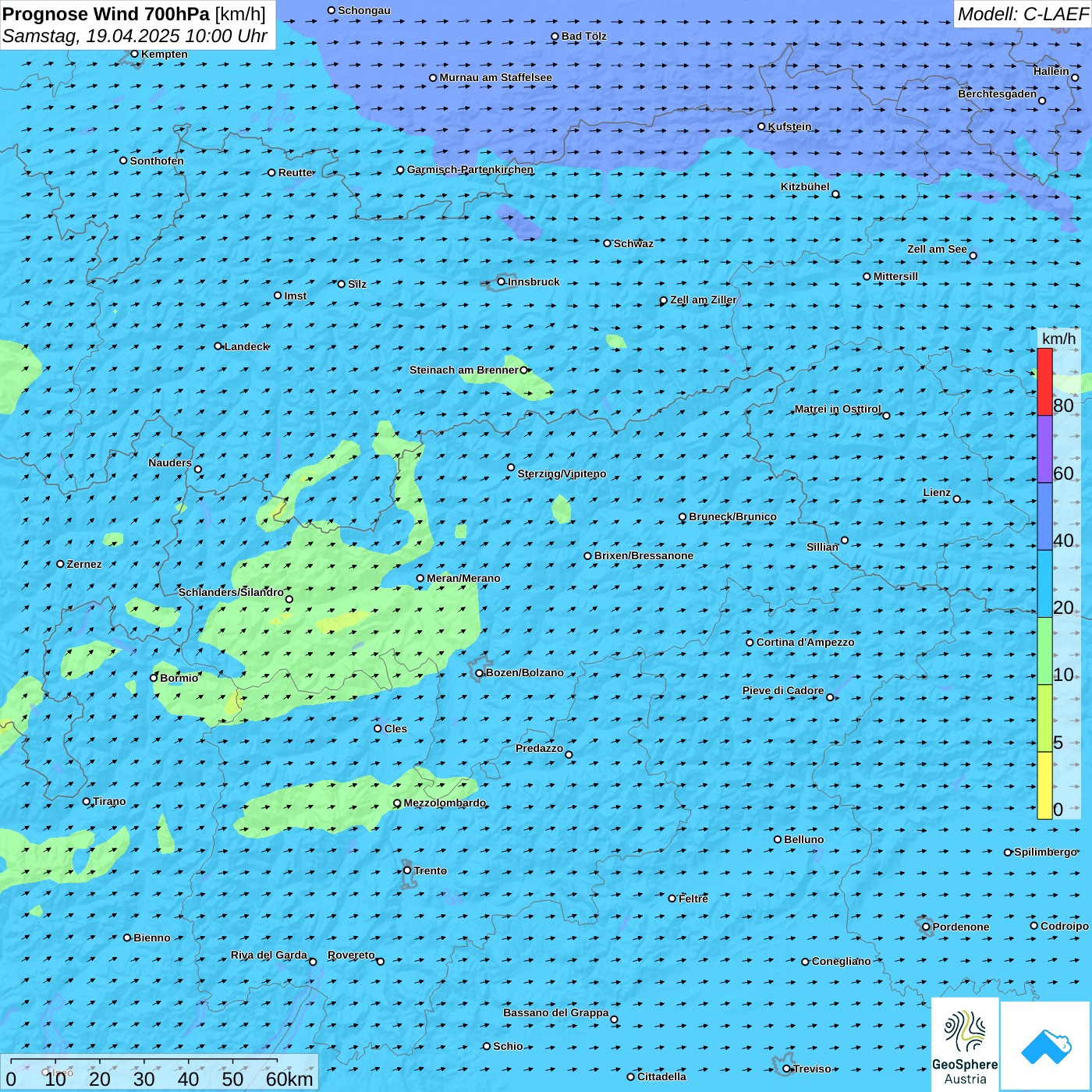Click the 'Schlanders/Silandro' label
The image size is (1092, 1092).
(231, 592)
